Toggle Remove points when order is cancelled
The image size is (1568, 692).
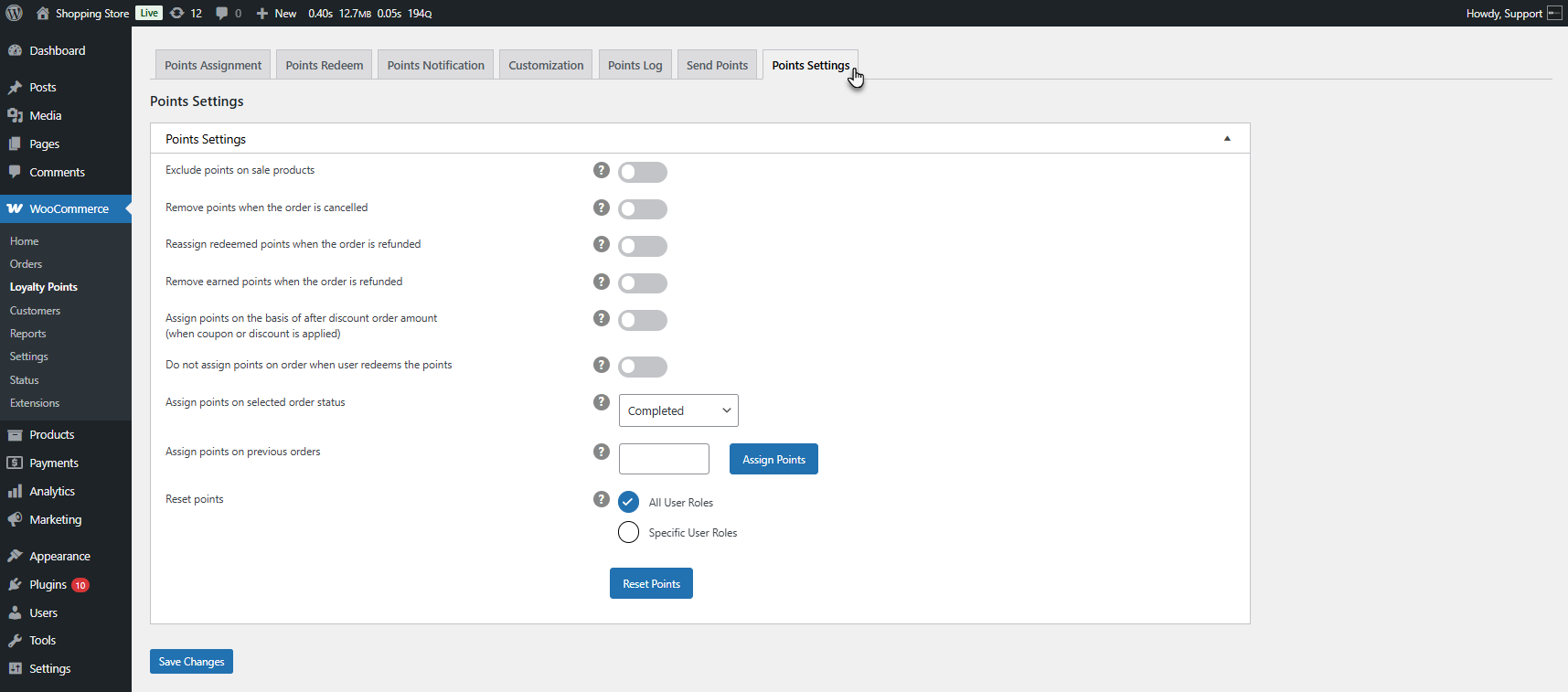643,209
